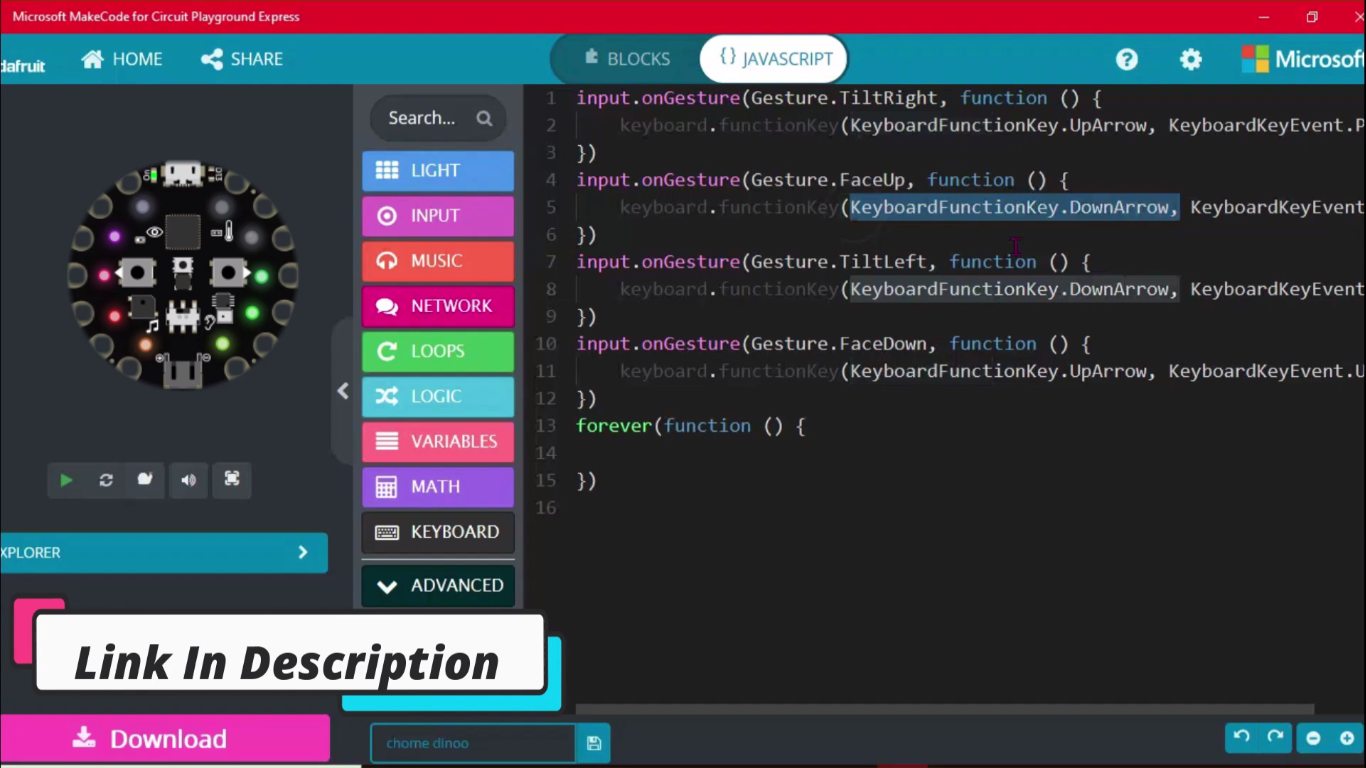Image resolution: width=1366 pixels, height=768 pixels.
Task: Place cursor on Gesture.FaceUp code
Action: [x=828, y=180]
